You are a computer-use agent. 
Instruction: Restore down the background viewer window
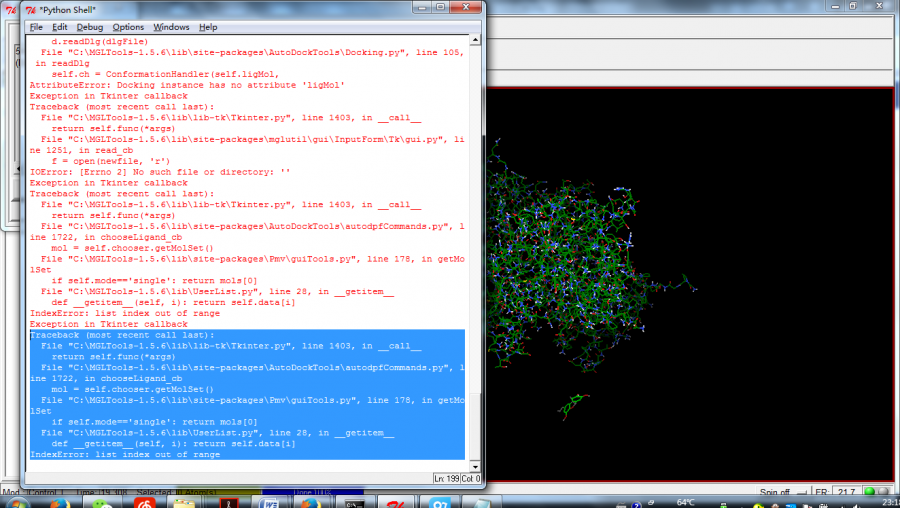point(854,6)
